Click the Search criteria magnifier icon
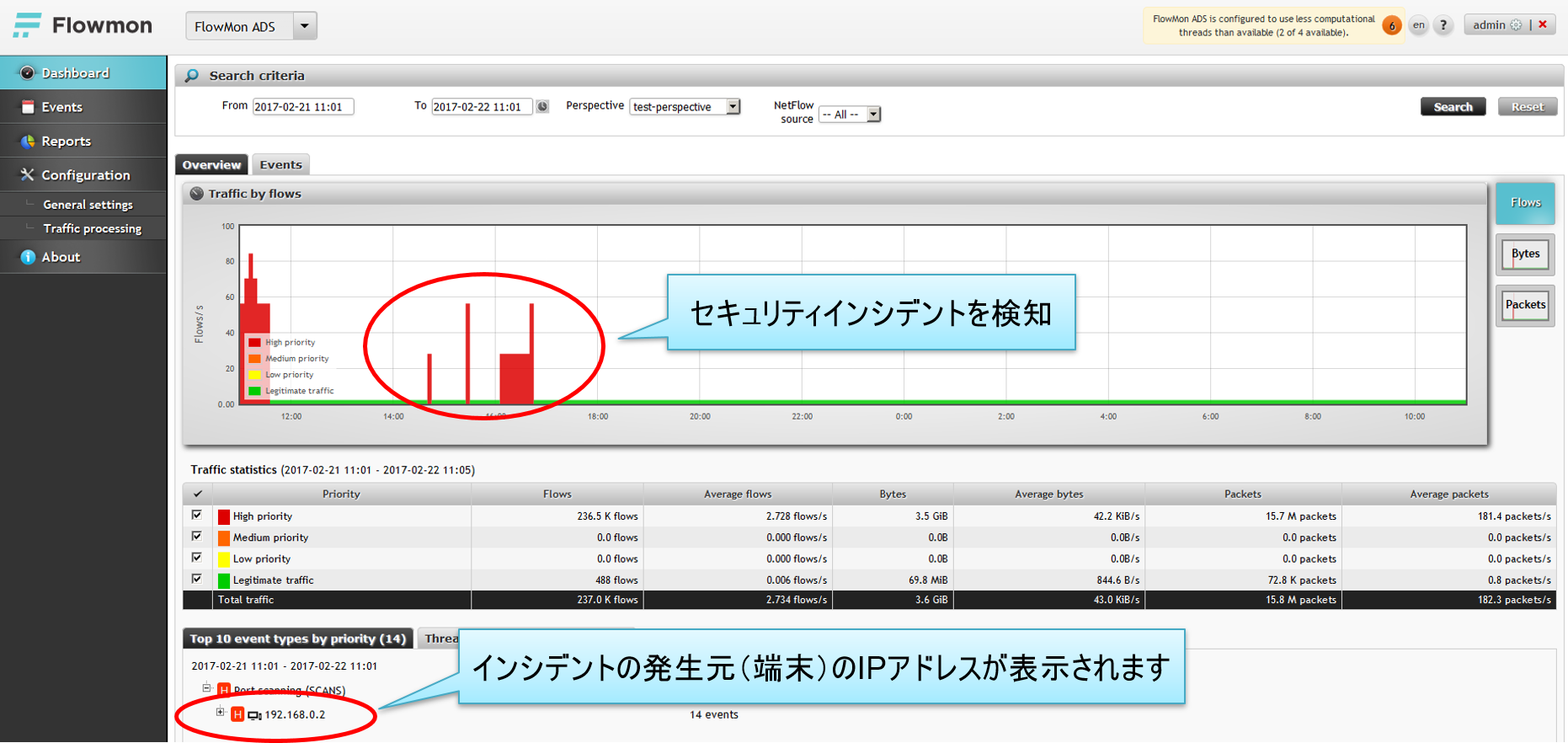 pyautogui.click(x=192, y=76)
